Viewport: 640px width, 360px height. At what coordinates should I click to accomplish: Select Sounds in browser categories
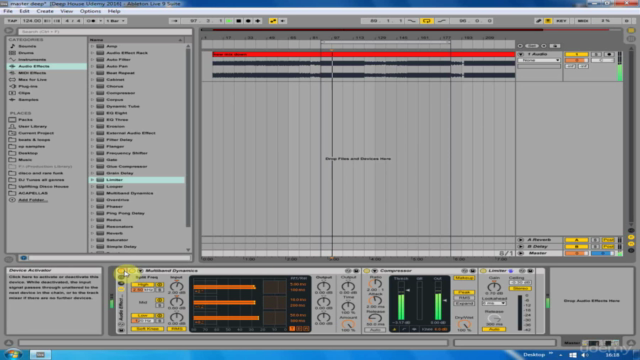tap(27, 46)
